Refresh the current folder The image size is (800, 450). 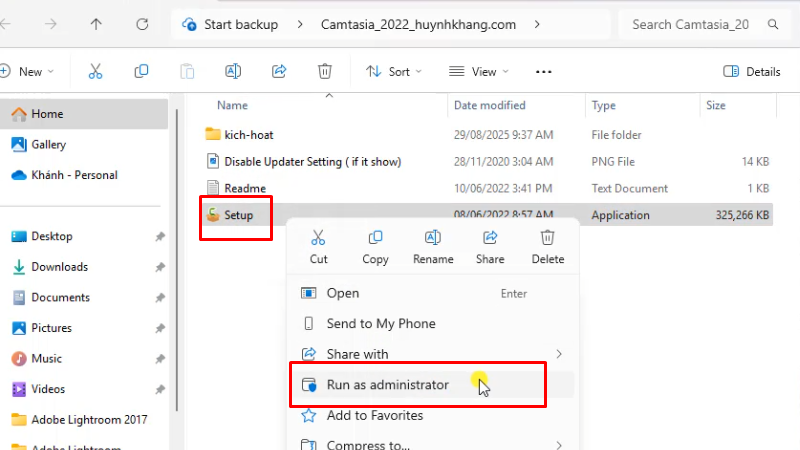(x=142, y=24)
